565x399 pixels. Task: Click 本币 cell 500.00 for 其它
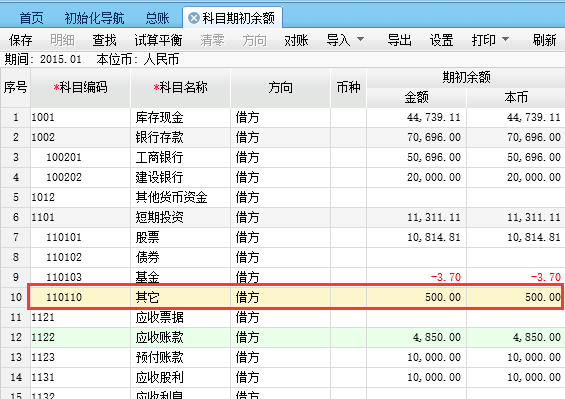[516, 297]
